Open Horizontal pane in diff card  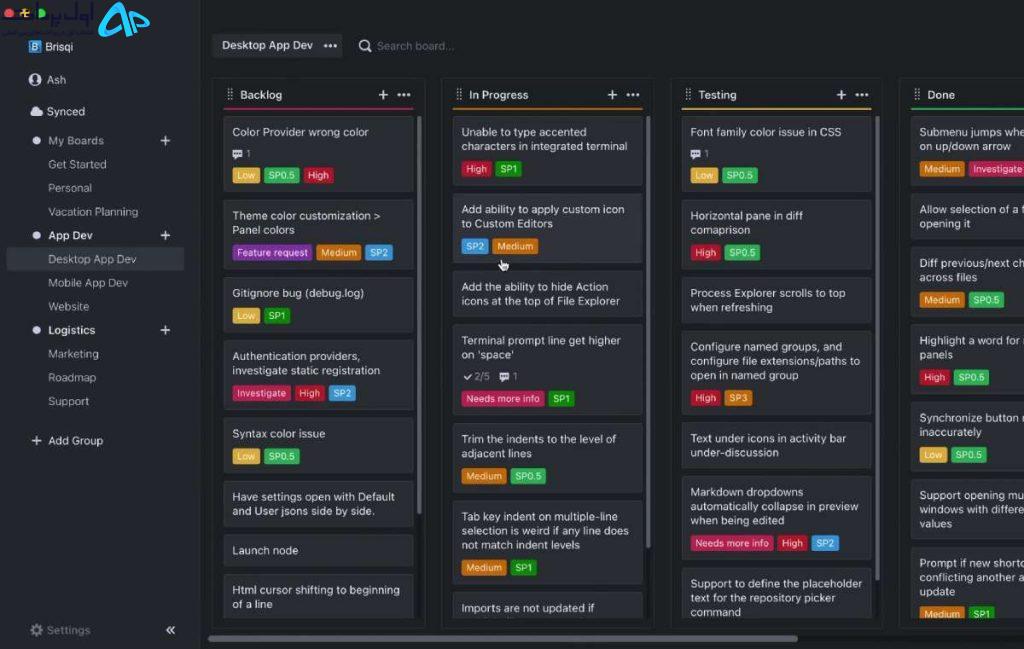pos(776,234)
